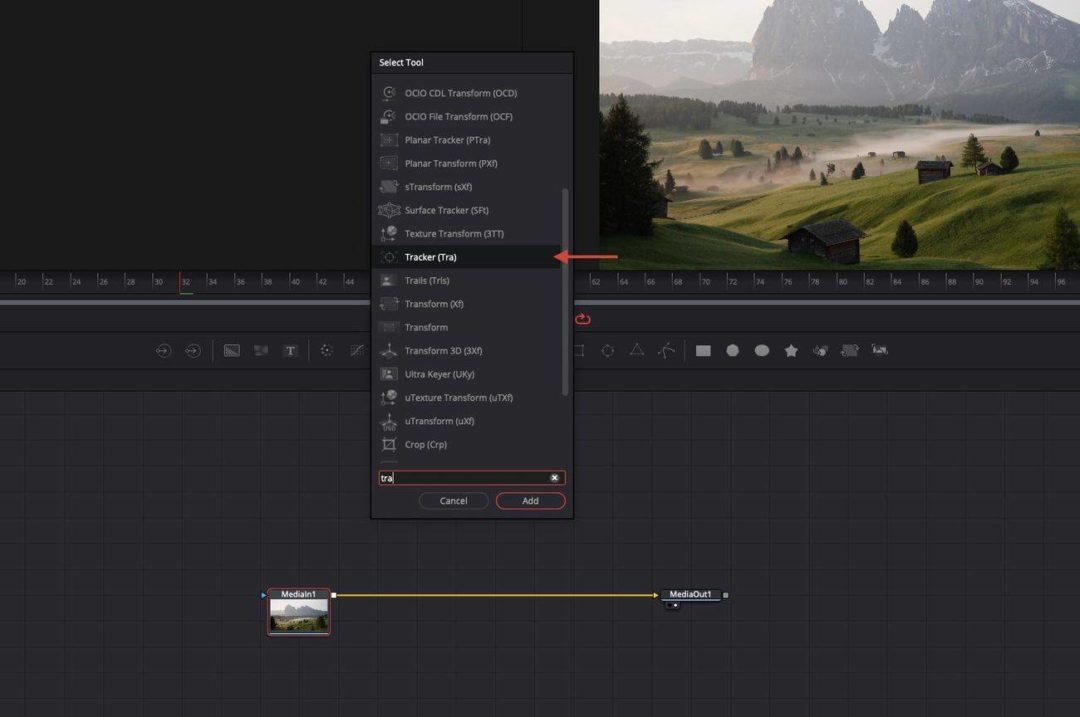This screenshot has width=1080, height=717.
Task: Add a Background node from the toolbar
Action: tap(233, 350)
